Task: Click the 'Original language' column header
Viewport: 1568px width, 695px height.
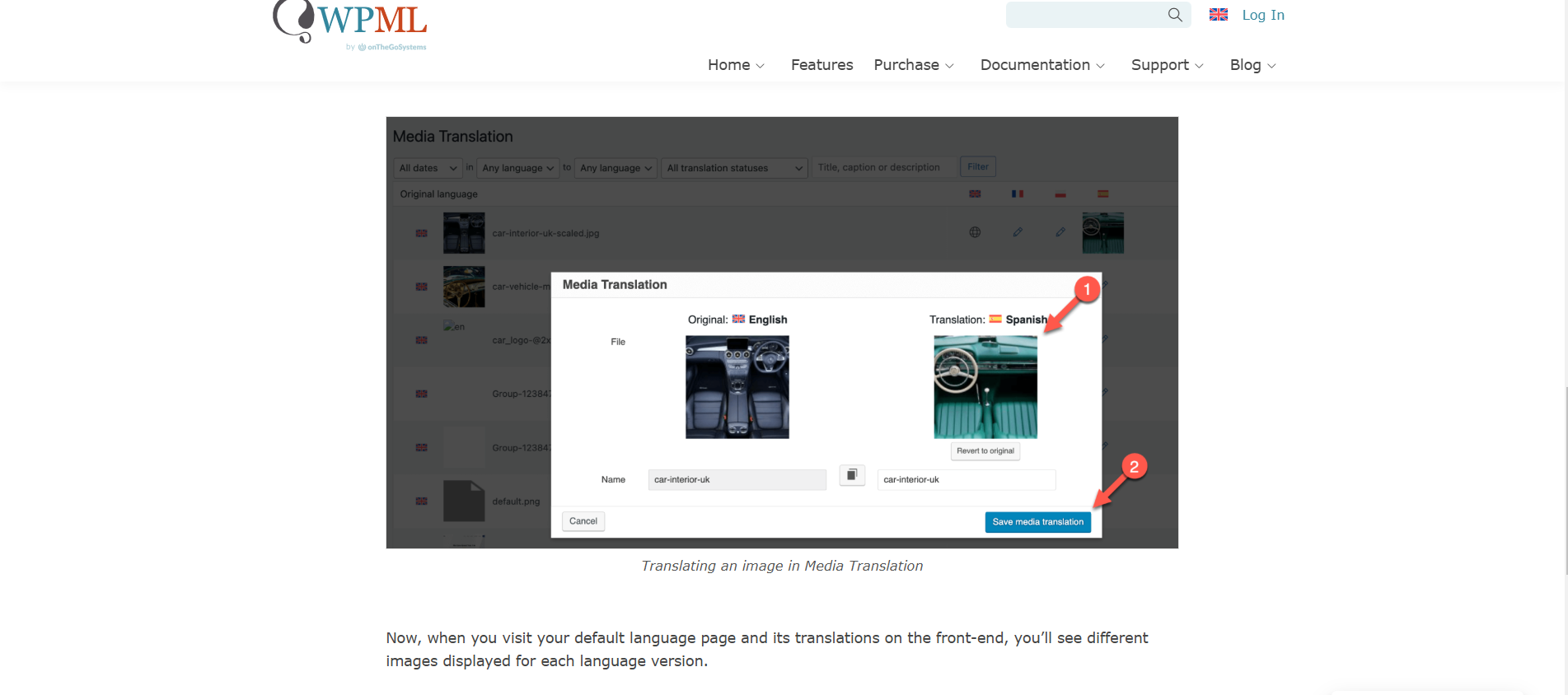Action: pos(438,194)
